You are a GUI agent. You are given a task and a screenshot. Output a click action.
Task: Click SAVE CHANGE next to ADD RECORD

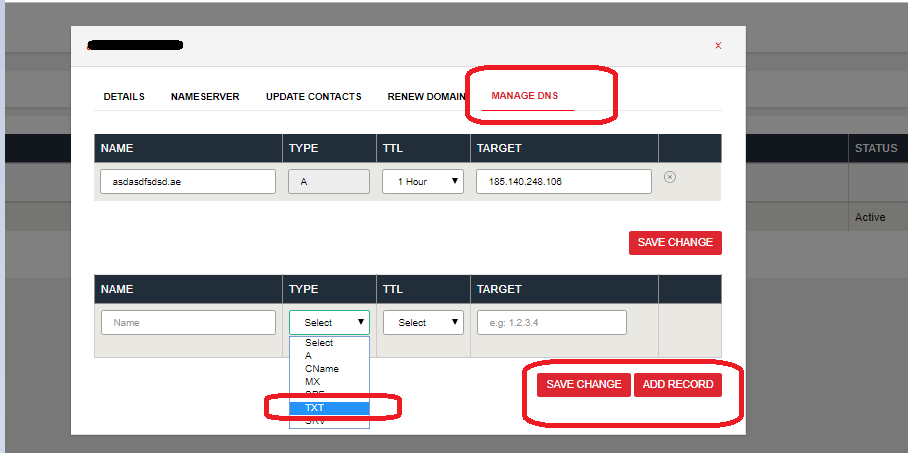(x=584, y=385)
